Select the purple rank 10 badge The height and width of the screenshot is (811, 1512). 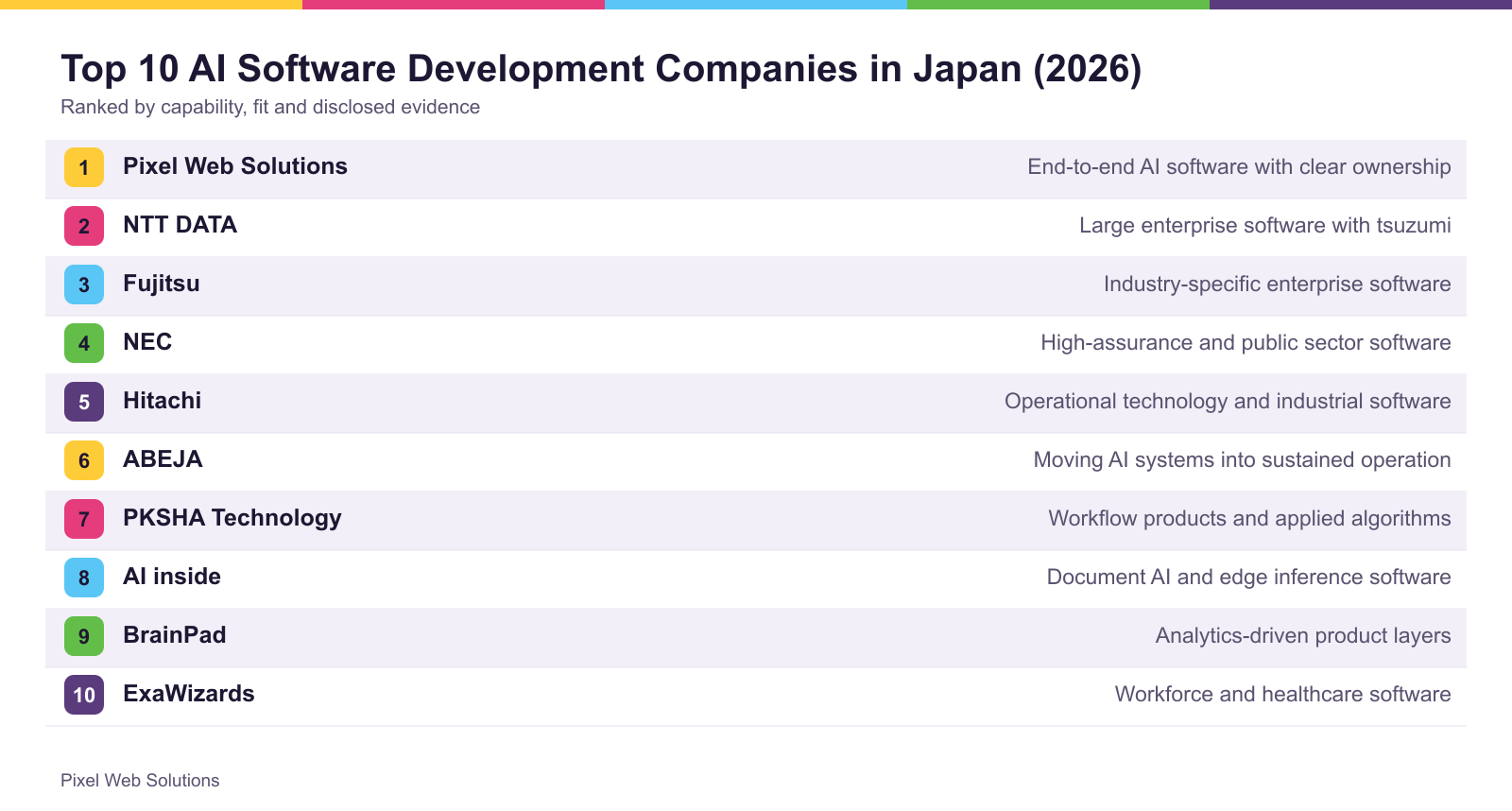(x=84, y=695)
